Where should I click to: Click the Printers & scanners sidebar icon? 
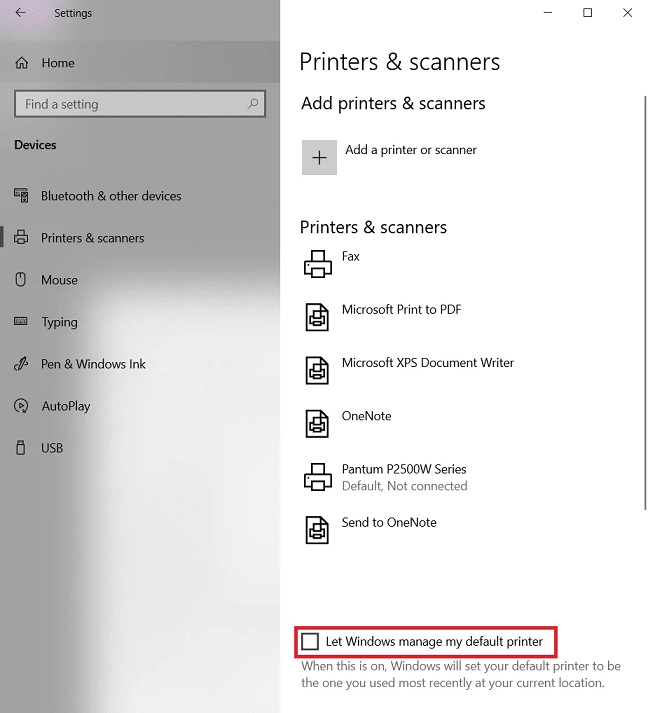coord(21,237)
